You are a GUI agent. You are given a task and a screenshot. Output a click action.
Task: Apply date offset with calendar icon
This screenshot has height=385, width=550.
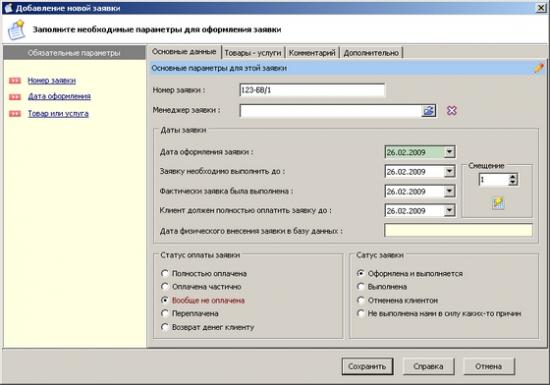[498, 203]
